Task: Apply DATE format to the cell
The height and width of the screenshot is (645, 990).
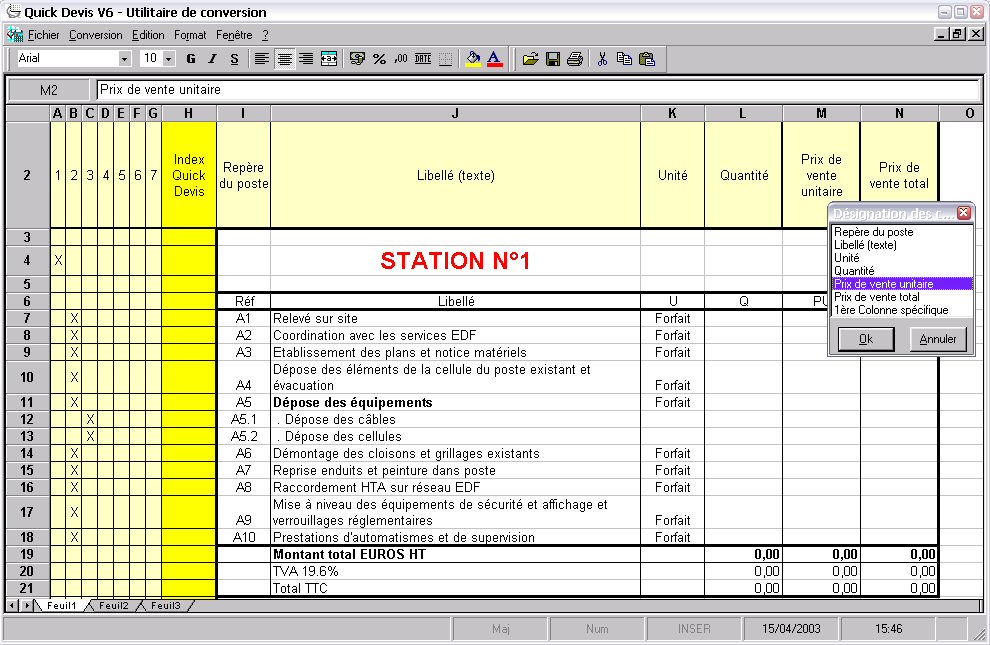Action: (x=423, y=59)
